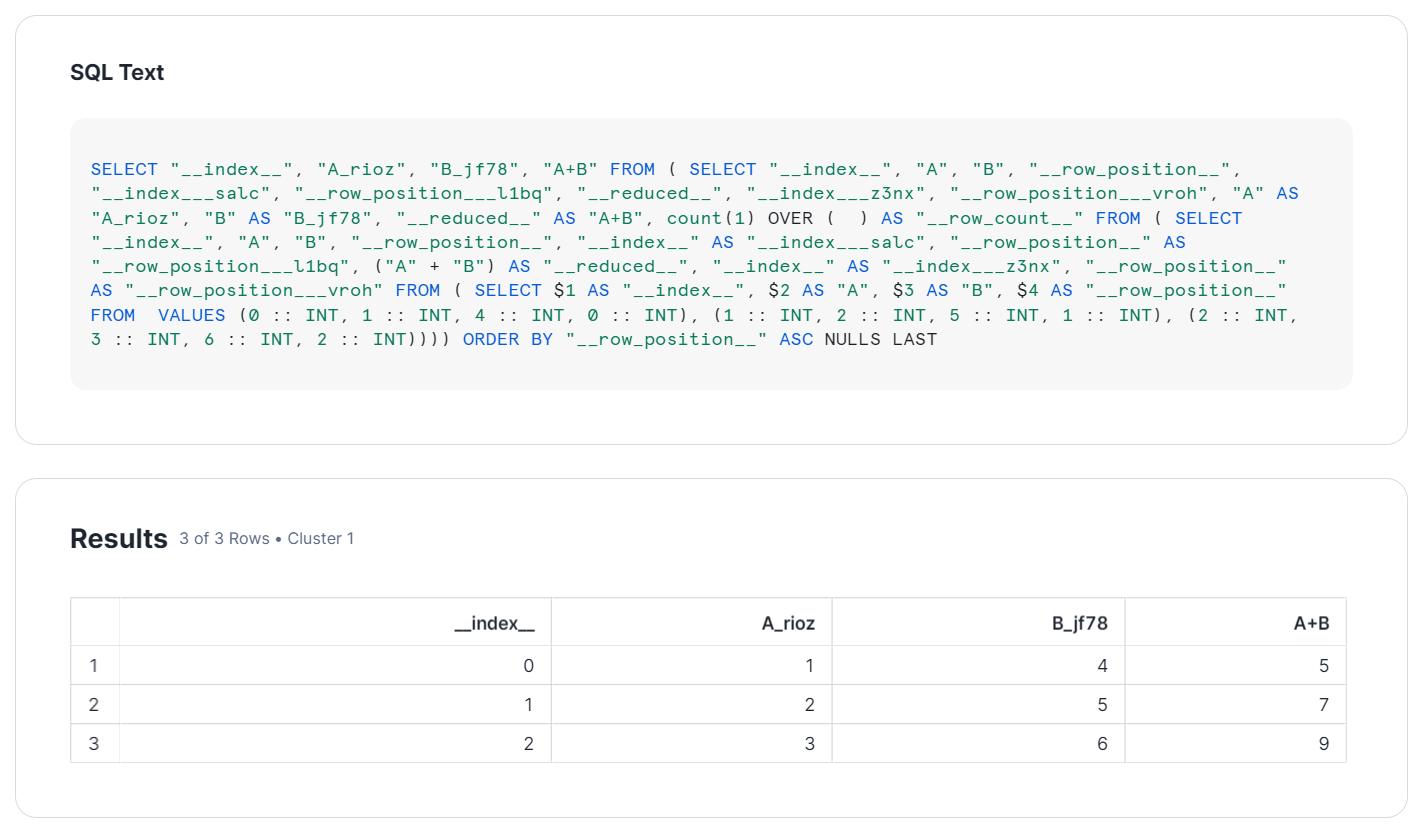The image size is (1426, 833).
Task: Click 'count(1) OVER' in SQL text
Action: [740, 218]
